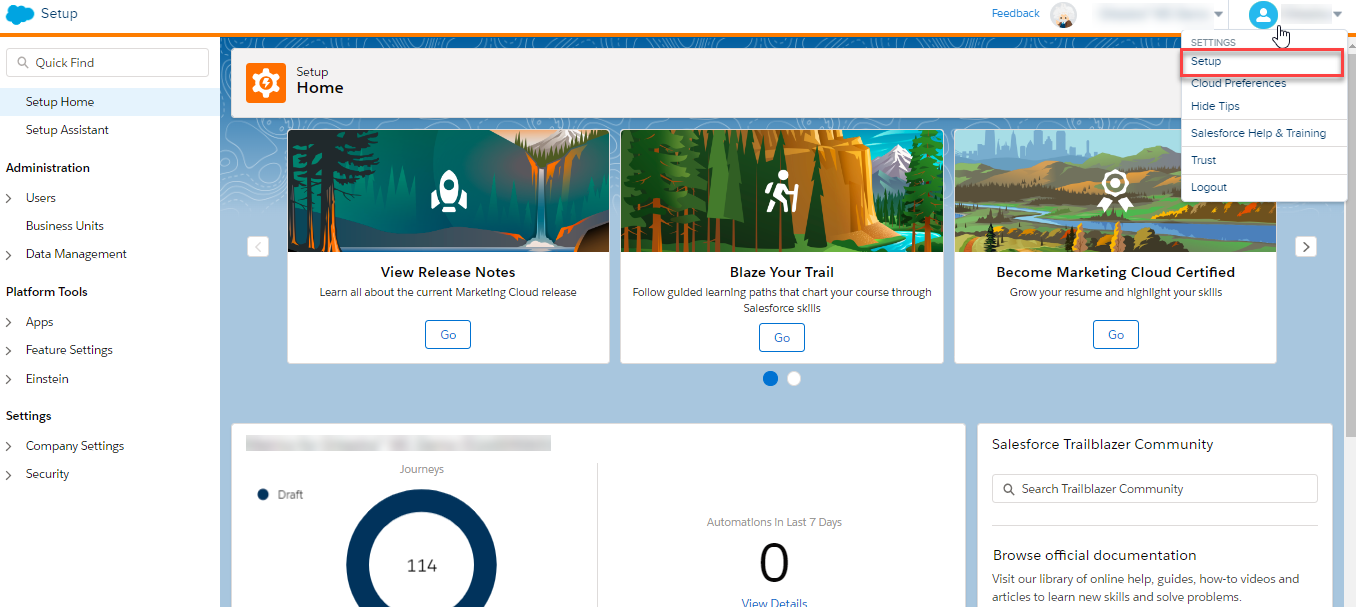This screenshot has height=607, width=1356.
Task: Select the first carousel page dot
Action: 770,378
